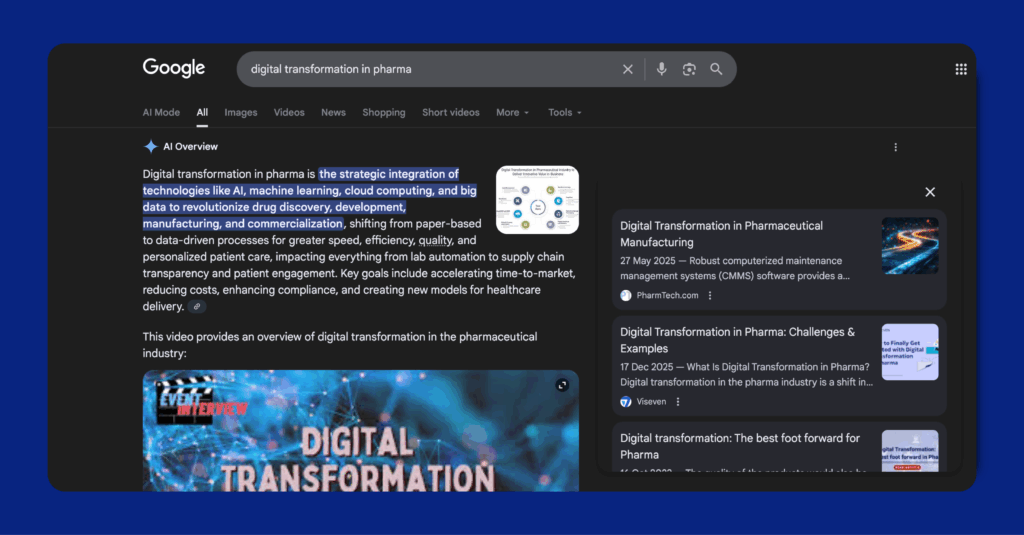This screenshot has width=1024, height=535.
Task: Open 'The best foot forward for Pharma' result
Action: (x=740, y=446)
